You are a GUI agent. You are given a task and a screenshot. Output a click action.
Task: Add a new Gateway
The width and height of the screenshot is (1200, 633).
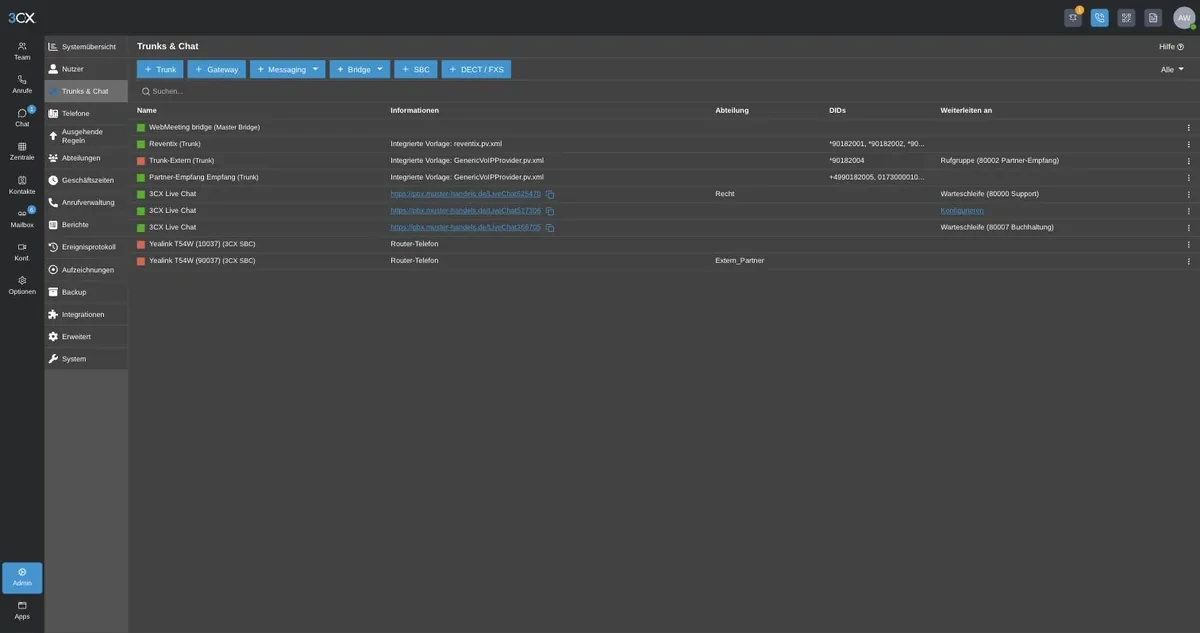(x=216, y=69)
